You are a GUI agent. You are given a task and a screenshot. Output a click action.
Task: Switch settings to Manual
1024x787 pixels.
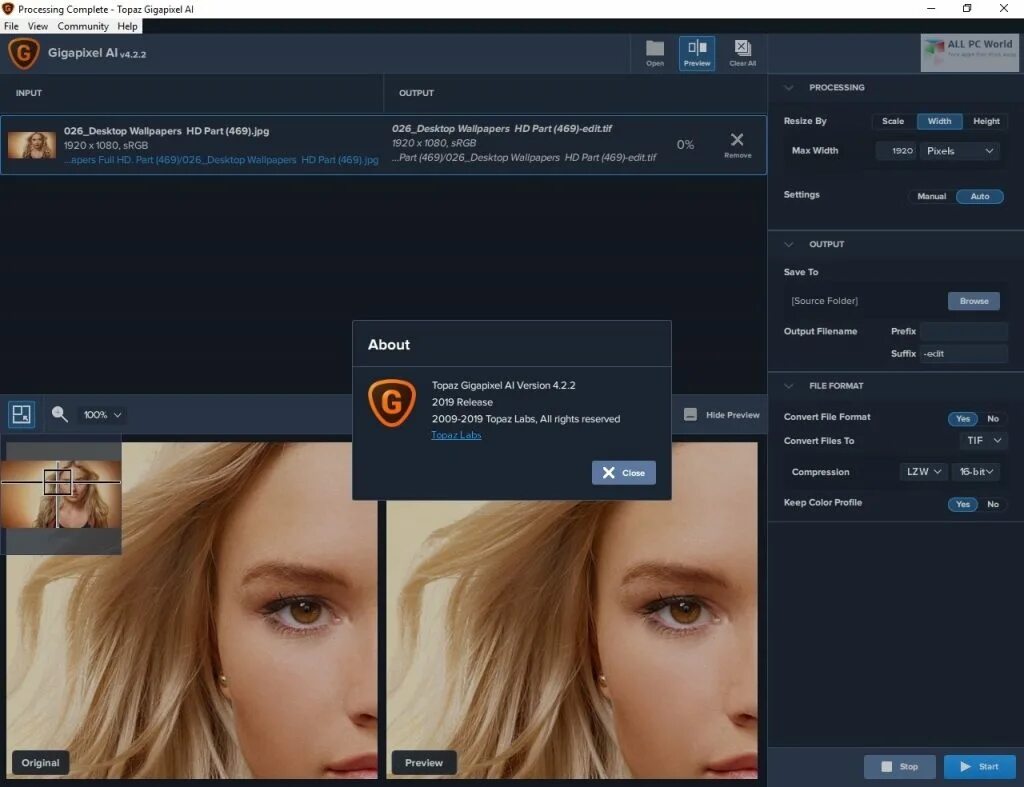pyautogui.click(x=931, y=196)
